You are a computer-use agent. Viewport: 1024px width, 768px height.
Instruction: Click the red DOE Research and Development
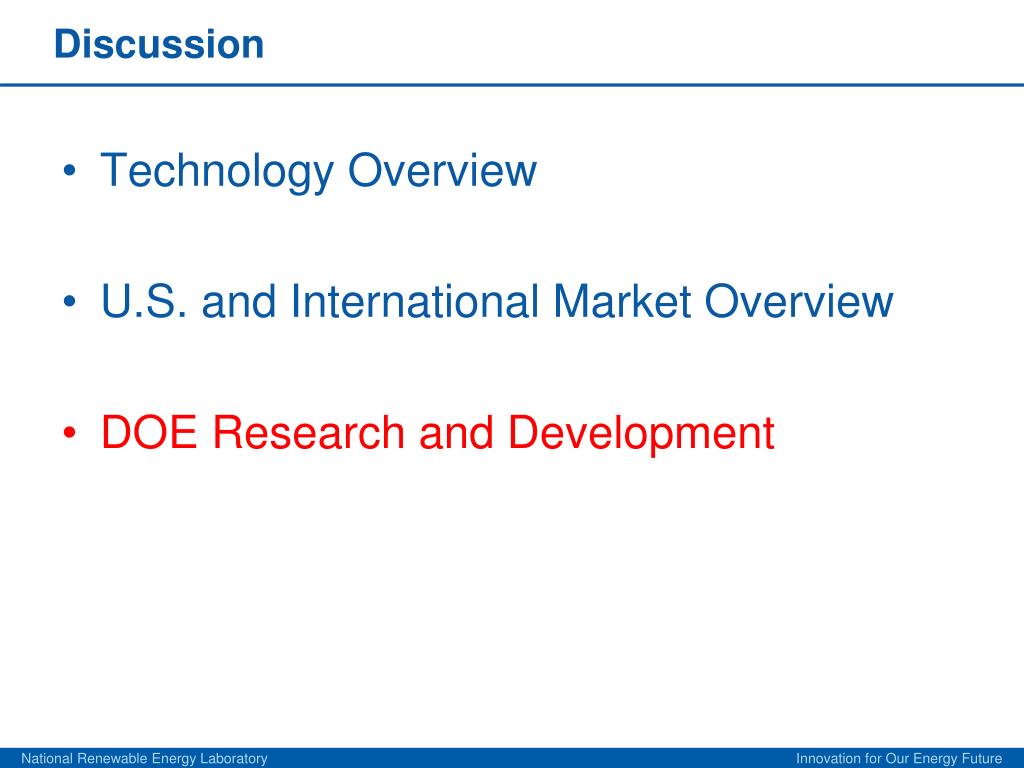(438, 433)
